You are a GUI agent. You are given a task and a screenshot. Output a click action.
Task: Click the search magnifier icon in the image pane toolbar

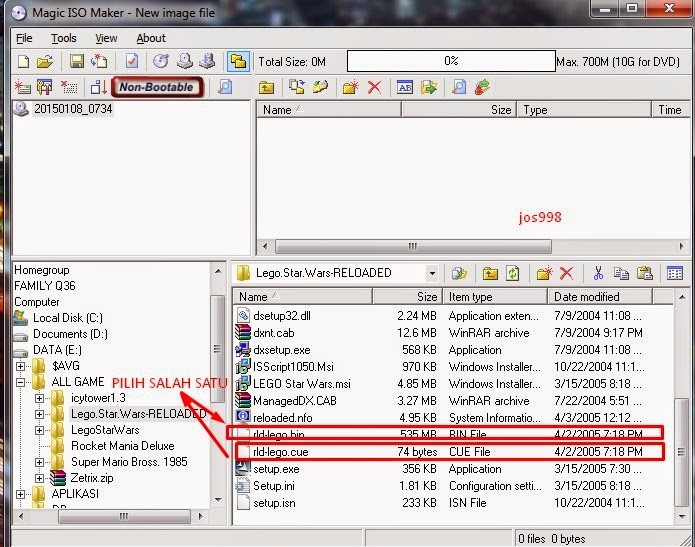[459, 87]
